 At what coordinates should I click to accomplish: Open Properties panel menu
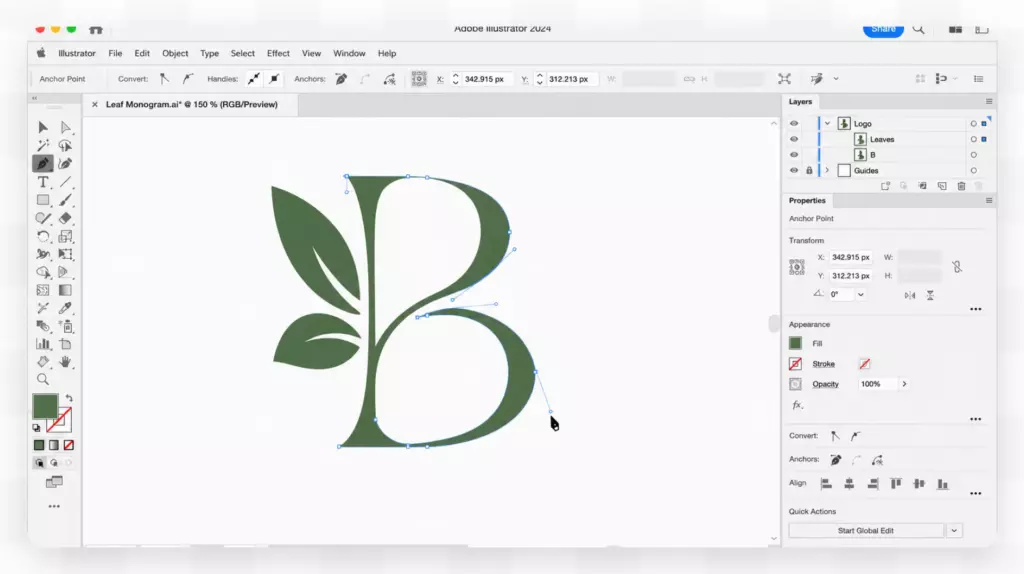pyautogui.click(x=989, y=200)
